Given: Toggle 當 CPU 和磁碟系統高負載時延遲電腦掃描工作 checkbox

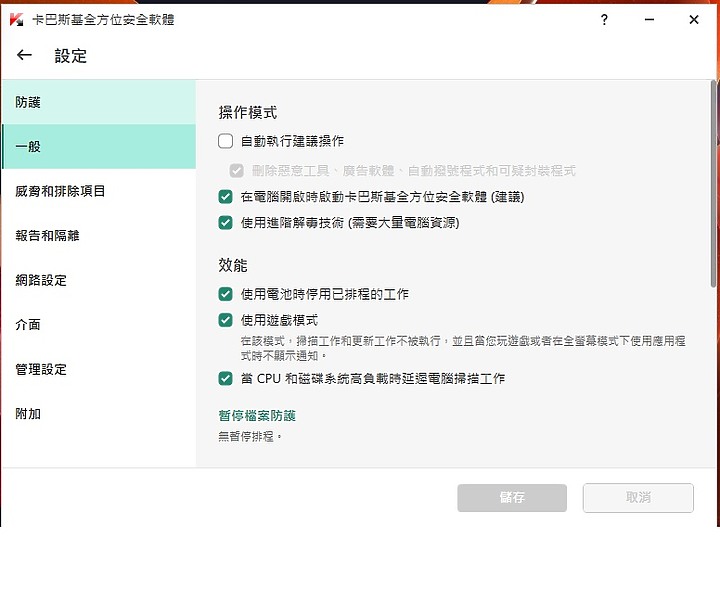Looking at the screenshot, I should (x=225, y=379).
